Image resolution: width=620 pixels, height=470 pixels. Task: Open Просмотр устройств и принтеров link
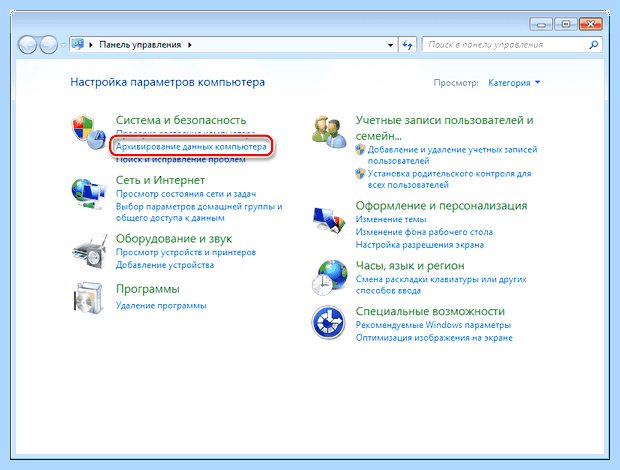point(186,252)
